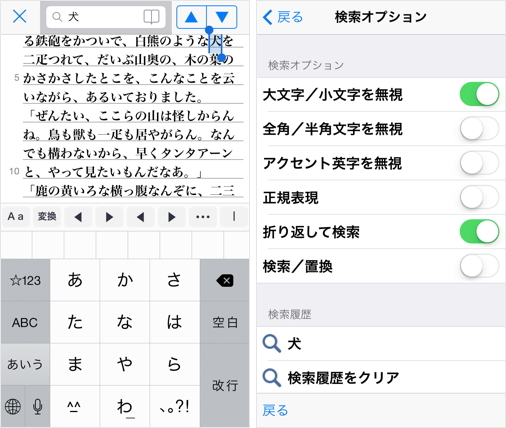Tap the magnifier icon beside 犬 history entry
The image size is (506, 428).
tap(272, 344)
